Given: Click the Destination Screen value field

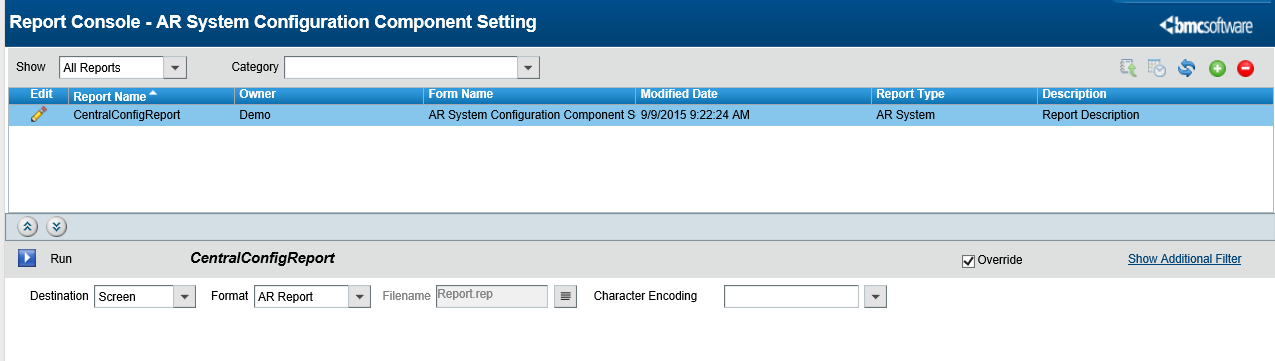Looking at the screenshot, I should coord(134,296).
